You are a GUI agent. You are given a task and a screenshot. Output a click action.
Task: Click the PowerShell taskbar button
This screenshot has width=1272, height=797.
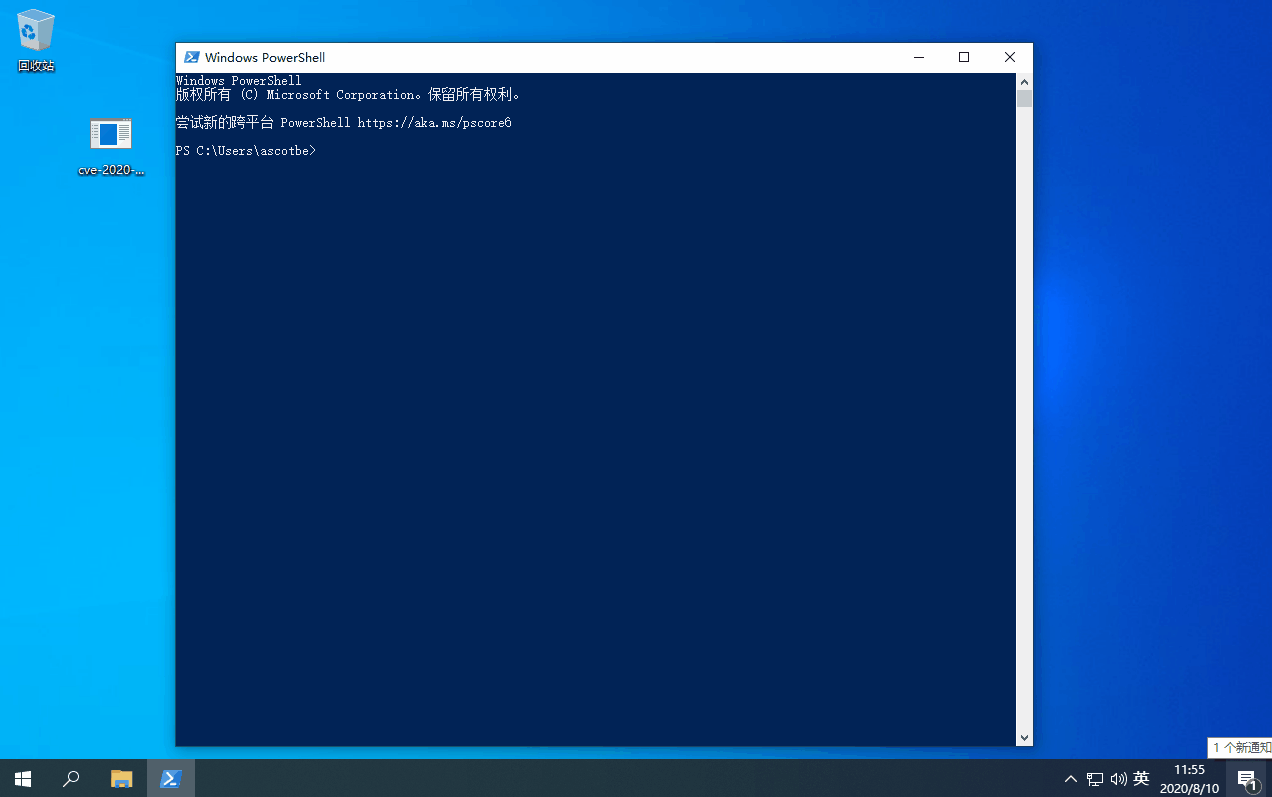point(171,778)
